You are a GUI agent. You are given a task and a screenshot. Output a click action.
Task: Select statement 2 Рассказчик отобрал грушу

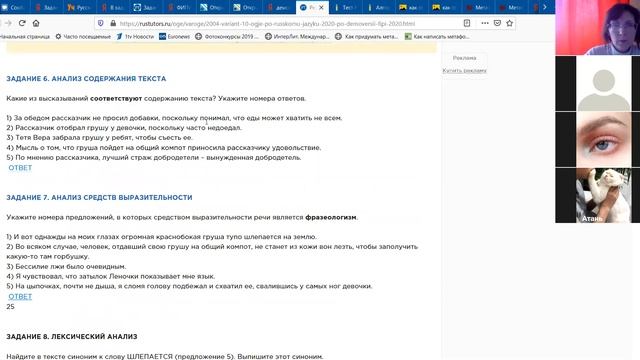[x=124, y=128]
